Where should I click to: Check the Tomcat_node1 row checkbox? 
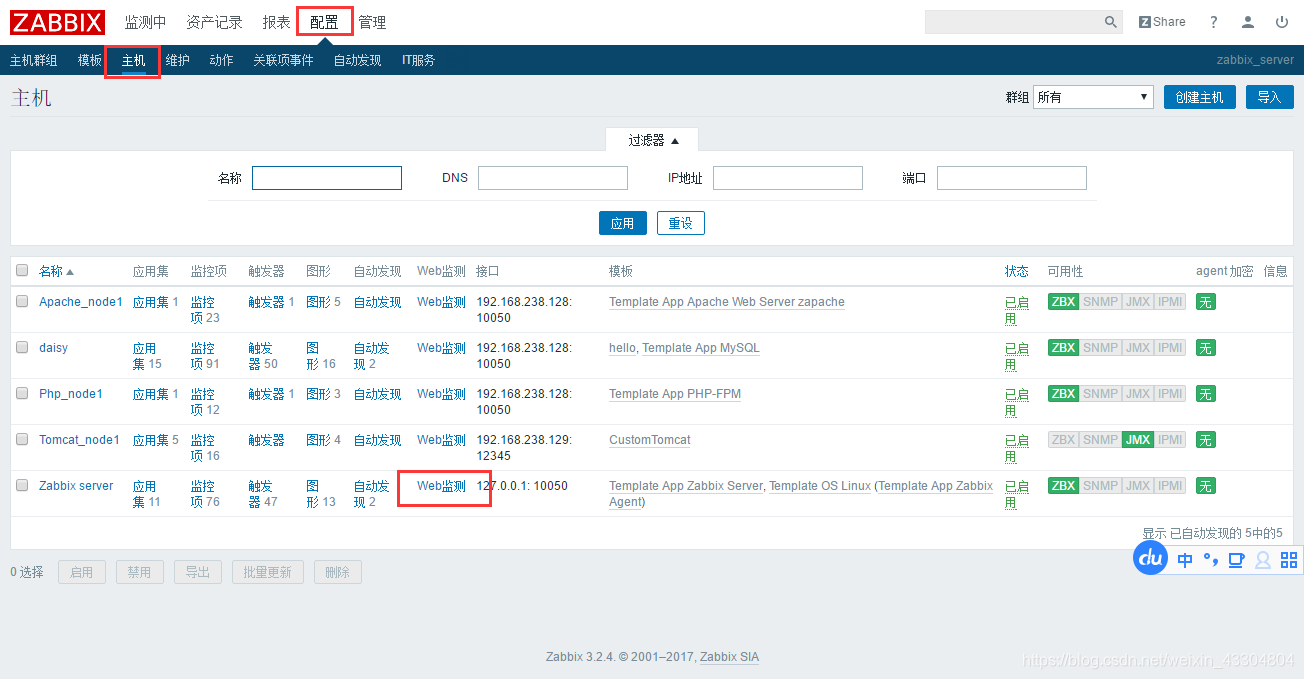point(22,439)
